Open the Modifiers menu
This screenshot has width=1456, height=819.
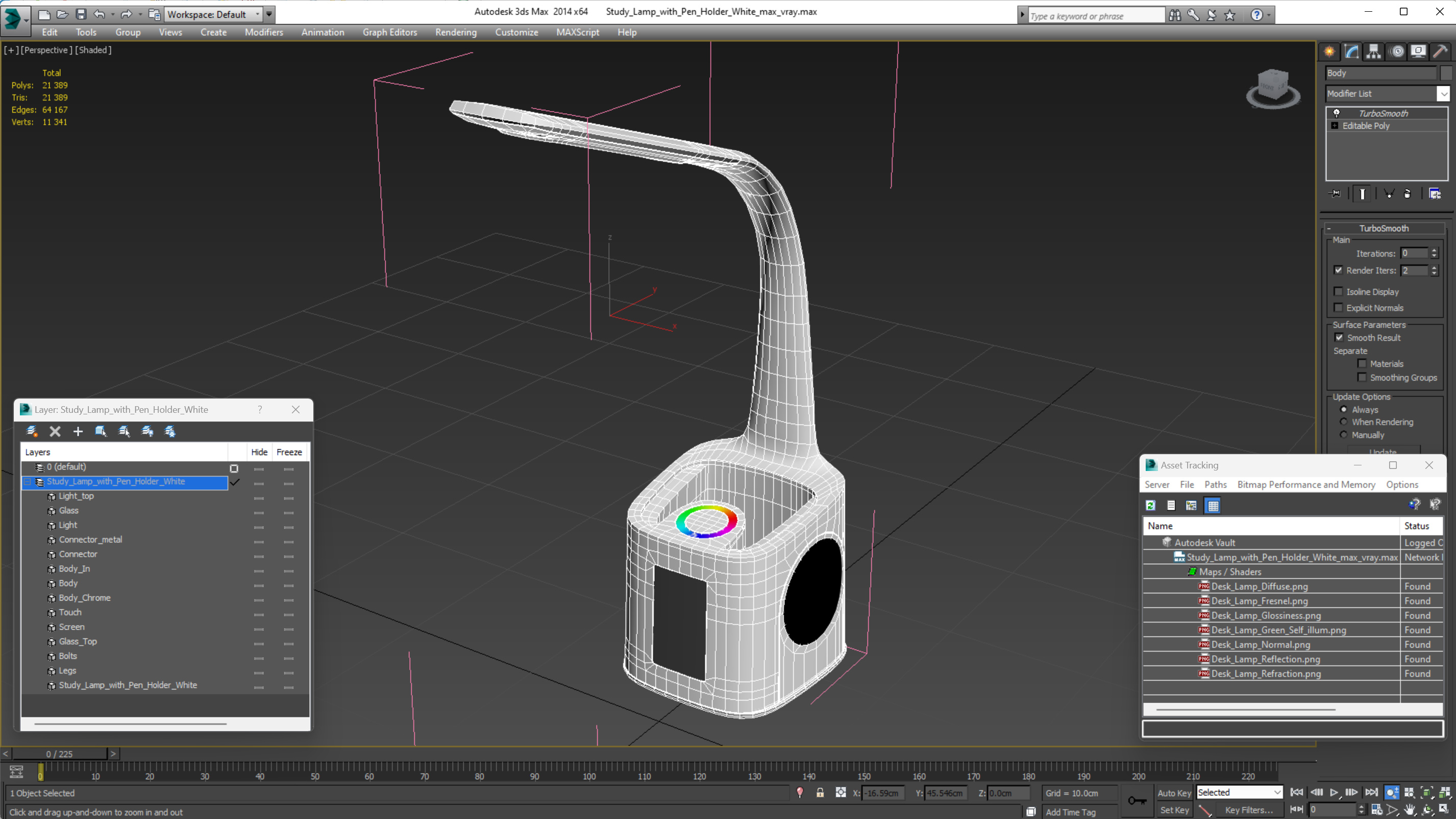click(264, 32)
